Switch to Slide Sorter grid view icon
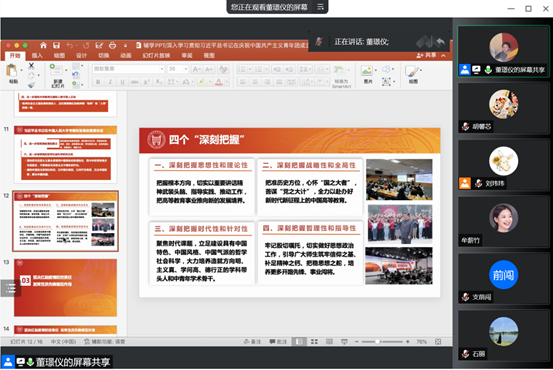This screenshot has height=370, width=553. coord(314,341)
